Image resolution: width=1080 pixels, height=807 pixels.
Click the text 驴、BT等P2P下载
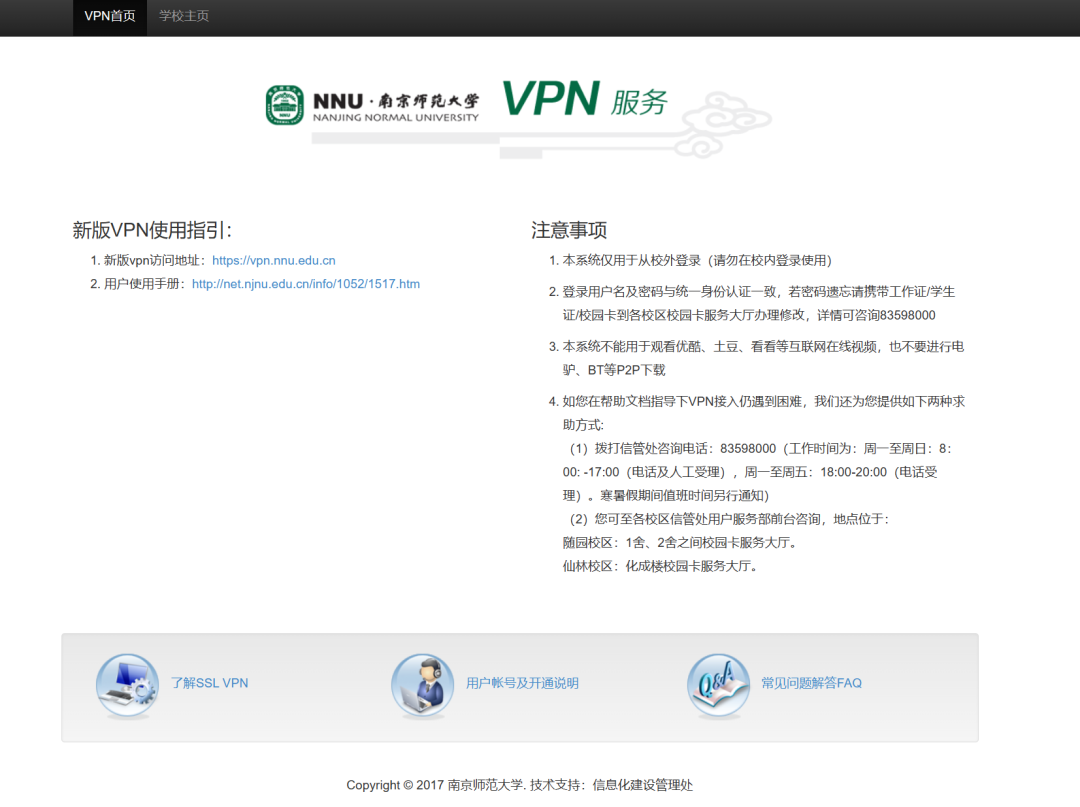pos(614,370)
